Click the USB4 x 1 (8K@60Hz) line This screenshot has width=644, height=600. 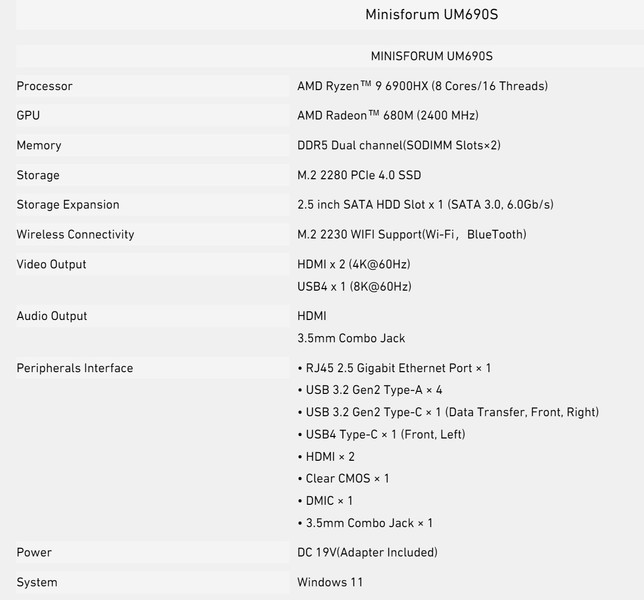coord(354,286)
